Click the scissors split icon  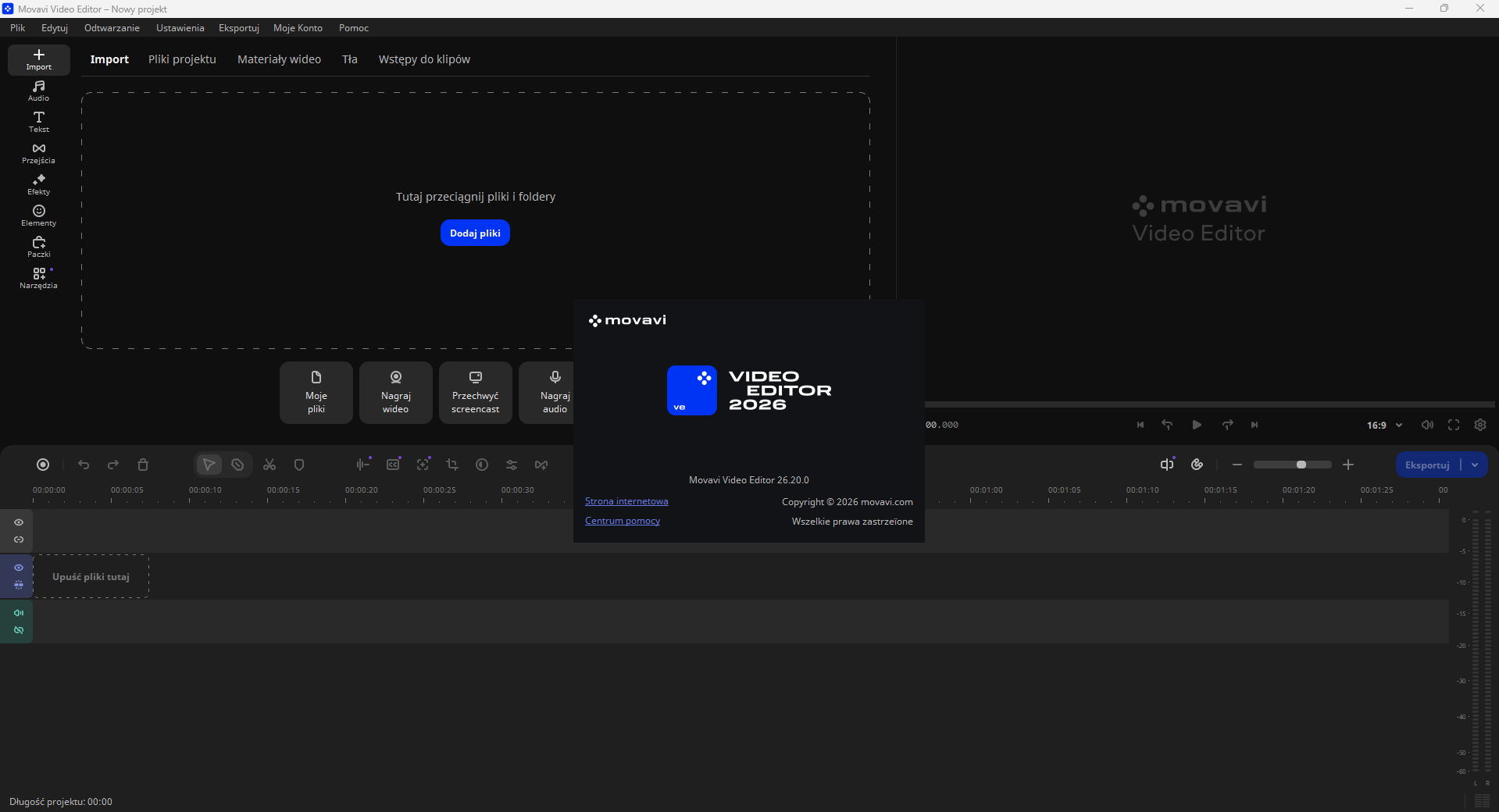[269, 465]
